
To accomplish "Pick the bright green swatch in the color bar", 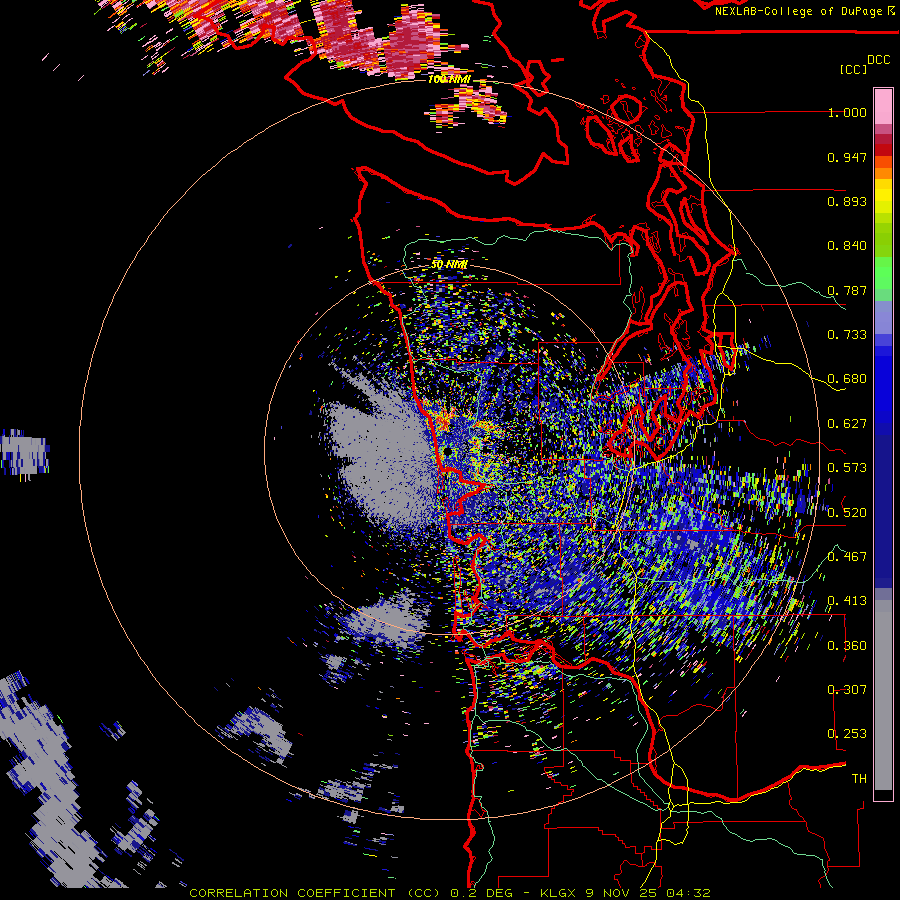I will [883, 272].
